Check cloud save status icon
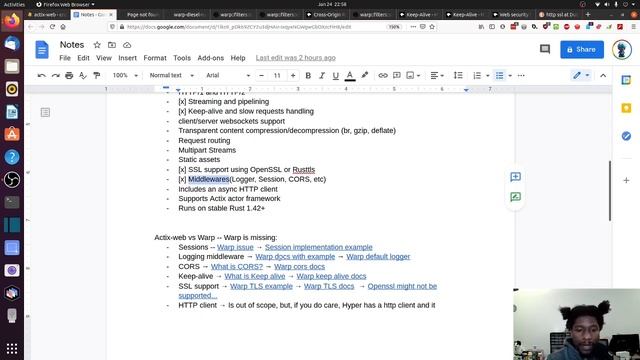Viewport: 640px width, 360px height. pos(127,45)
